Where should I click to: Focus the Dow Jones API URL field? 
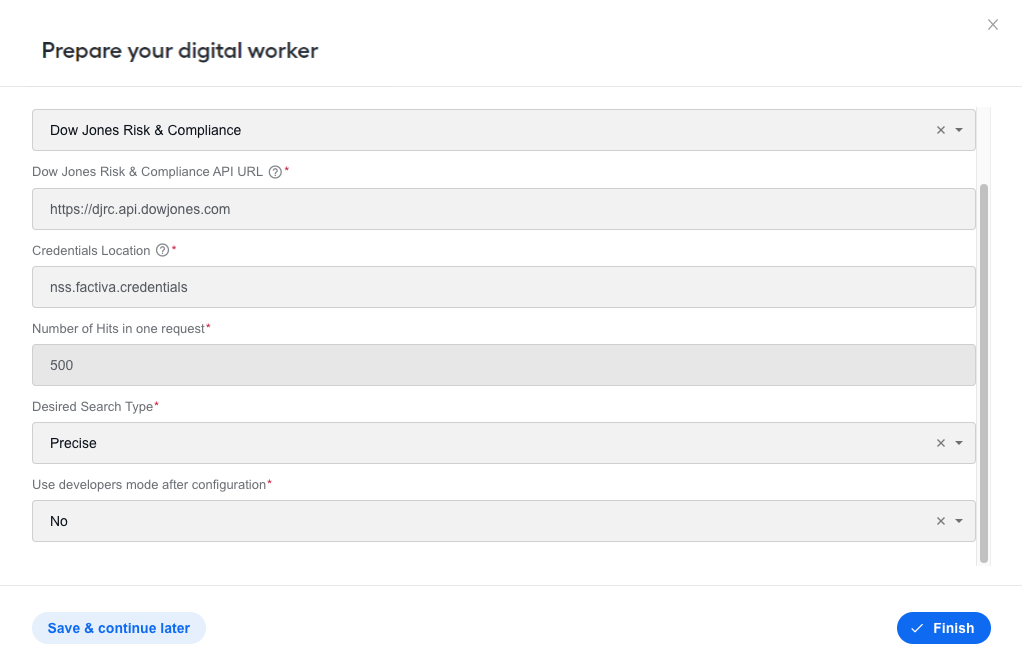(x=503, y=209)
